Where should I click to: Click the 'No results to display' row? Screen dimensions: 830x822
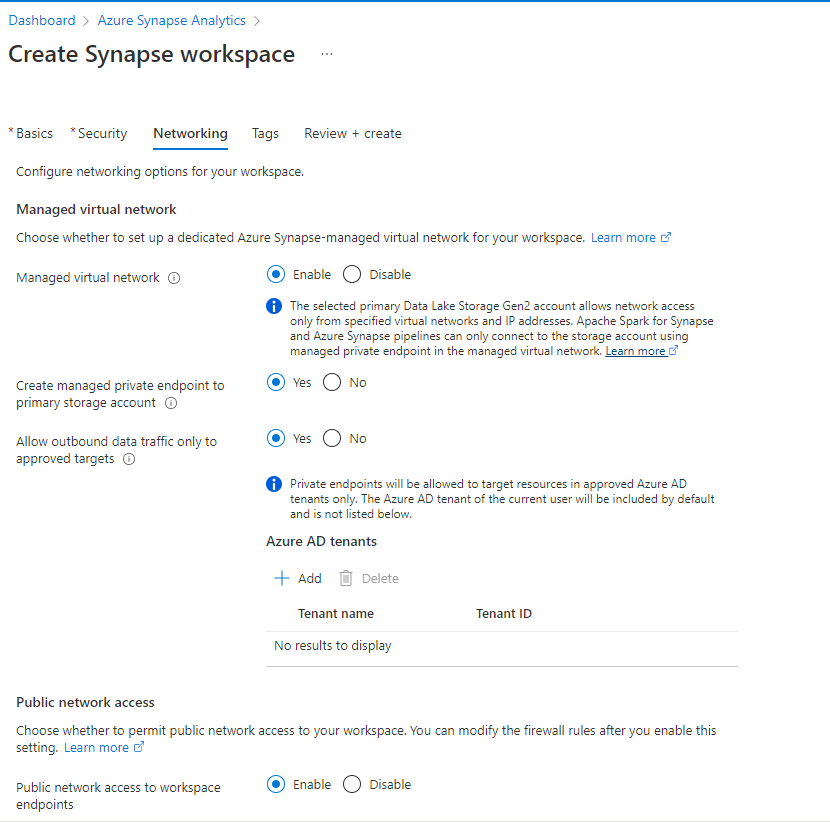[x=502, y=646]
